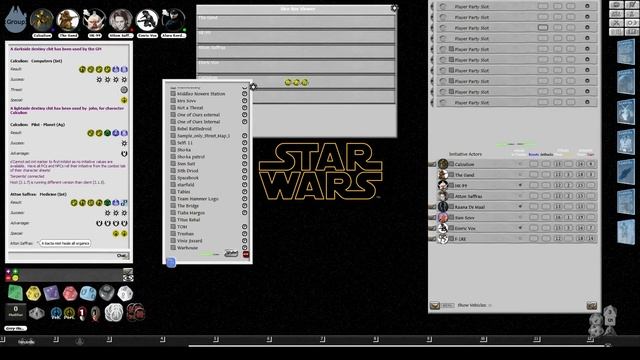Click Calculon Computers (Int) roll heading

[x=36, y=61]
